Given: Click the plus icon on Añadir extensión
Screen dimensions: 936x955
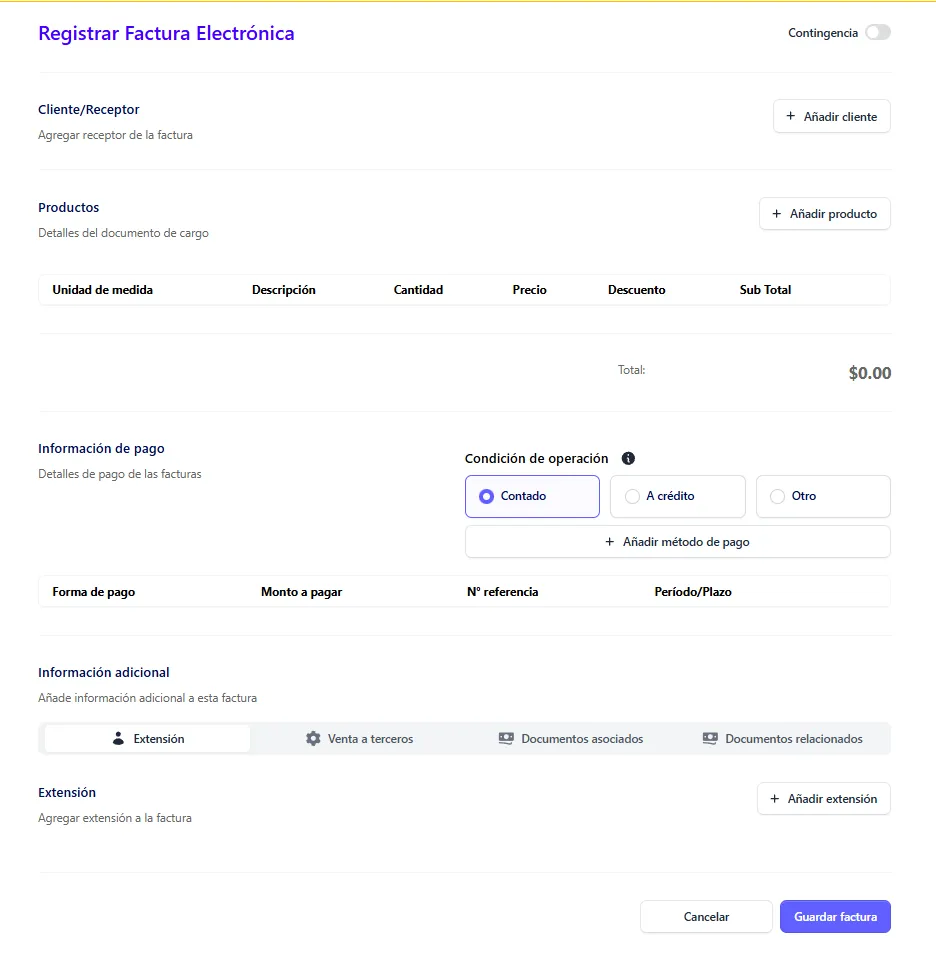Looking at the screenshot, I should [x=774, y=799].
